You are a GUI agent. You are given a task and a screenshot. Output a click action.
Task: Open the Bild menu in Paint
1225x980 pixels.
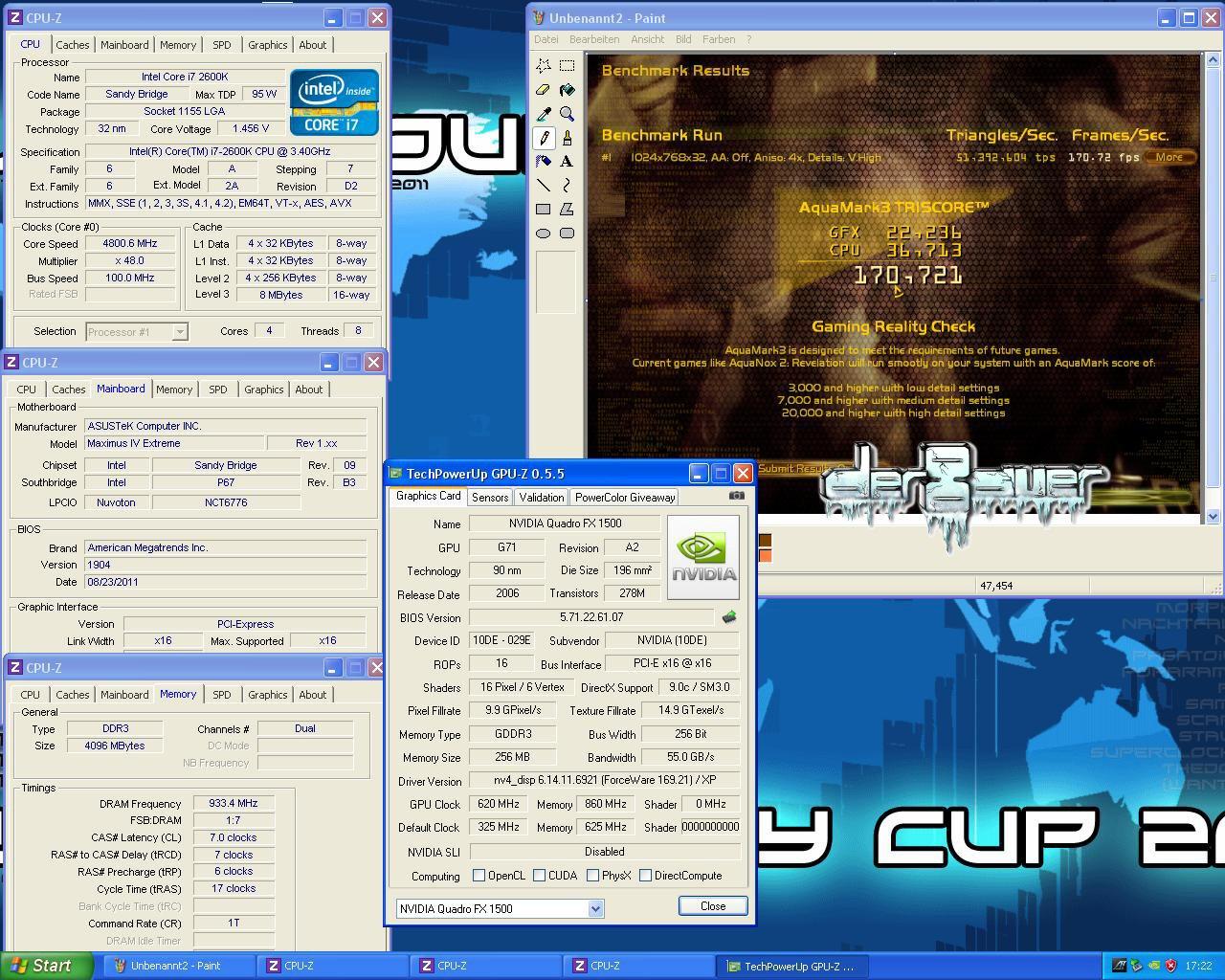point(683,39)
